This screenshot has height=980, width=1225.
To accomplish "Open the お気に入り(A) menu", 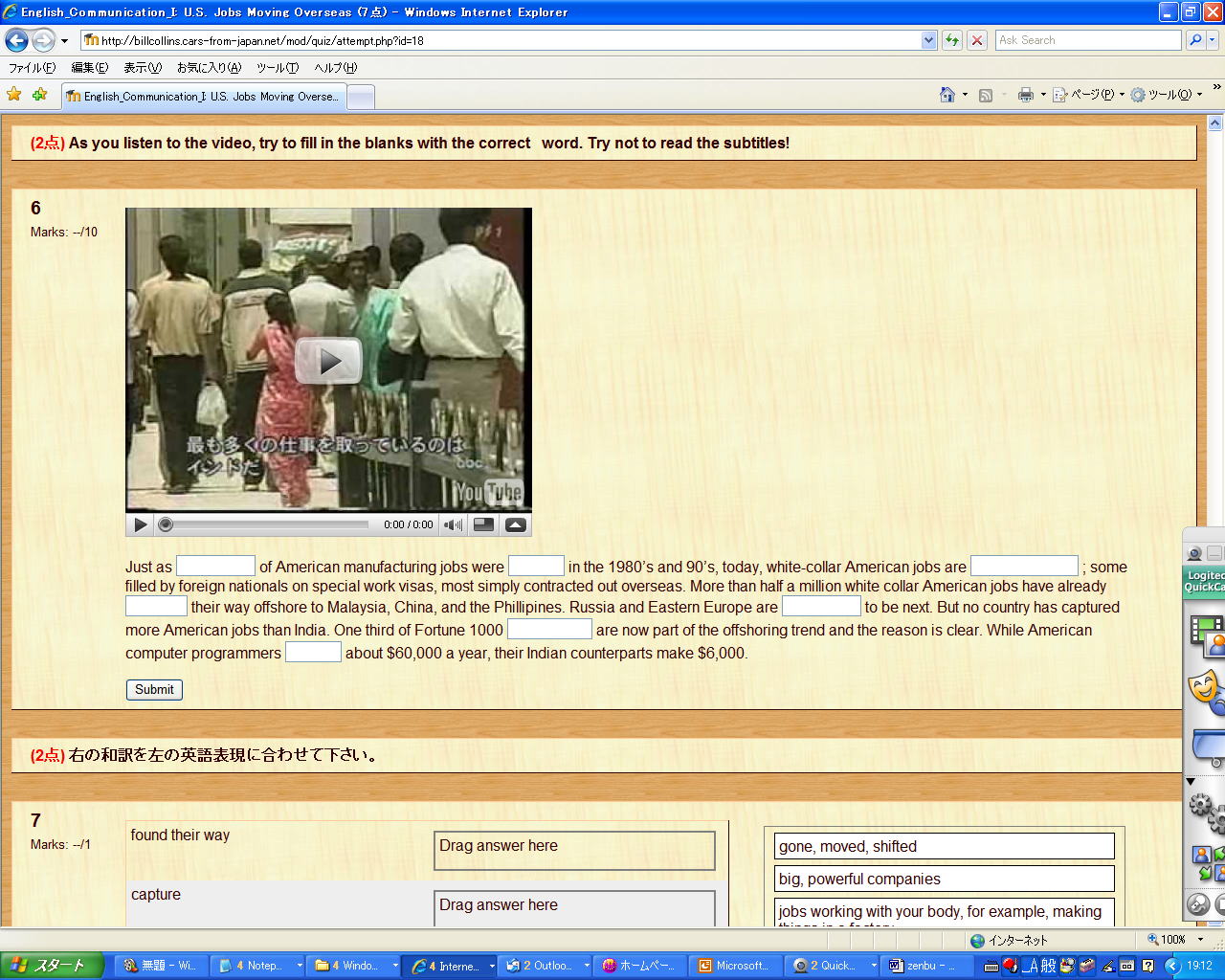I will [209, 68].
